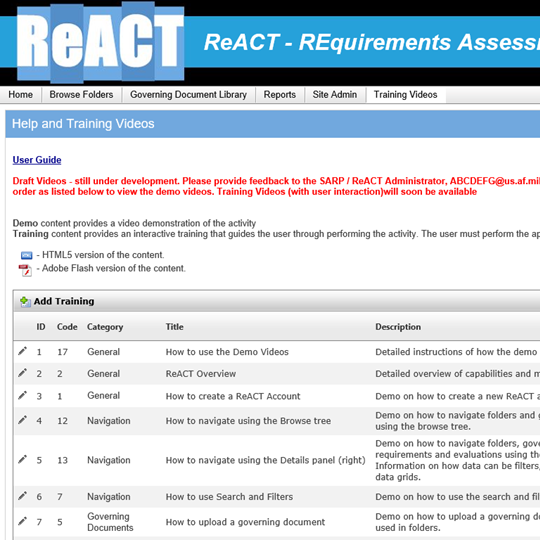Screen dimensions: 540x540
Task: Click title 'How to use Search and Filters'
Action: pyautogui.click(x=229, y=497)
